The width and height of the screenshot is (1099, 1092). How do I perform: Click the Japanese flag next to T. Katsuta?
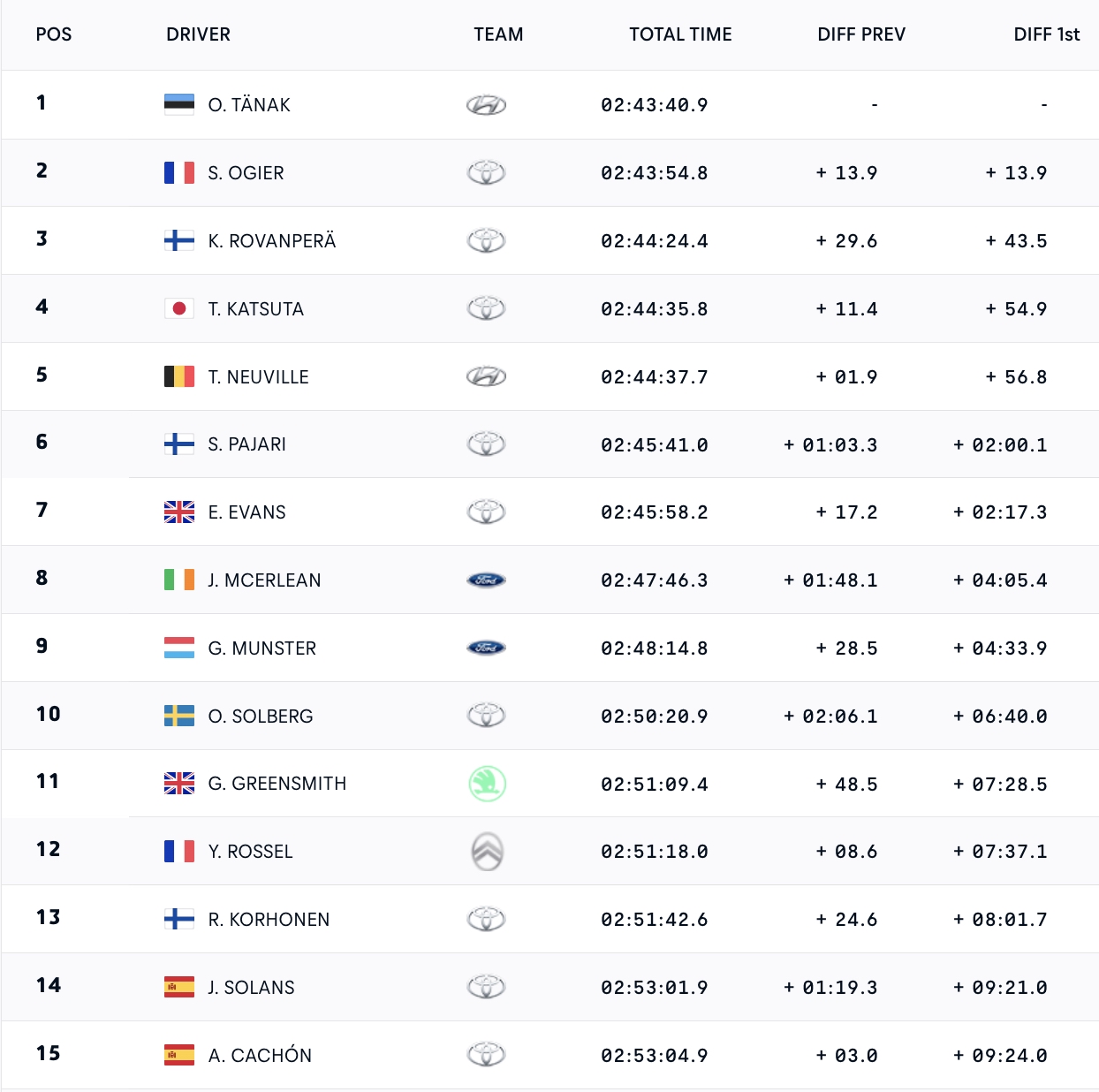179,308
